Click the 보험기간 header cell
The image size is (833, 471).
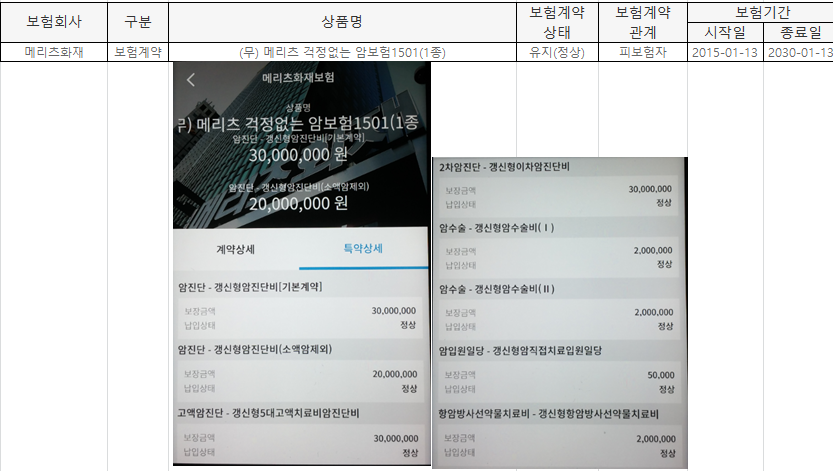coord(762,12)
